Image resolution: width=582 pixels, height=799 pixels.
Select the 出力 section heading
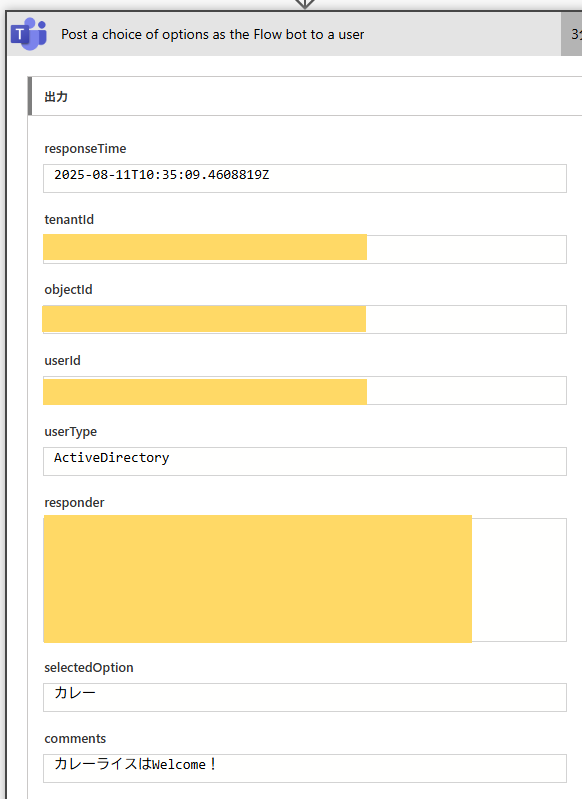56,97
